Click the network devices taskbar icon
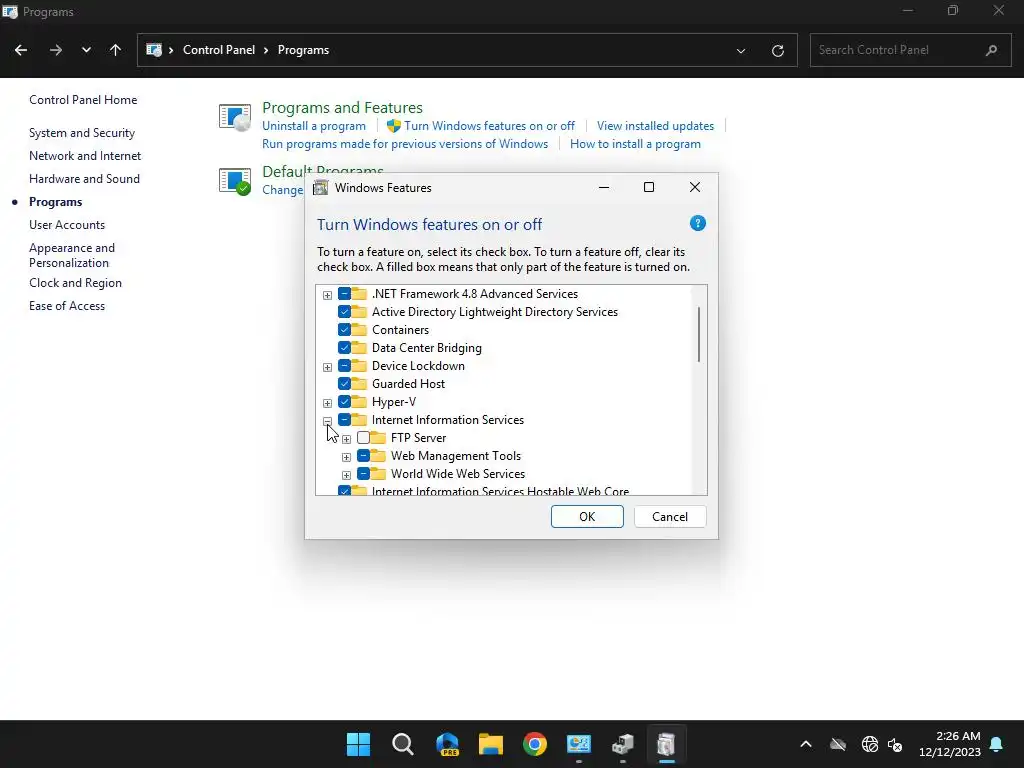 [x=623, y=744]
